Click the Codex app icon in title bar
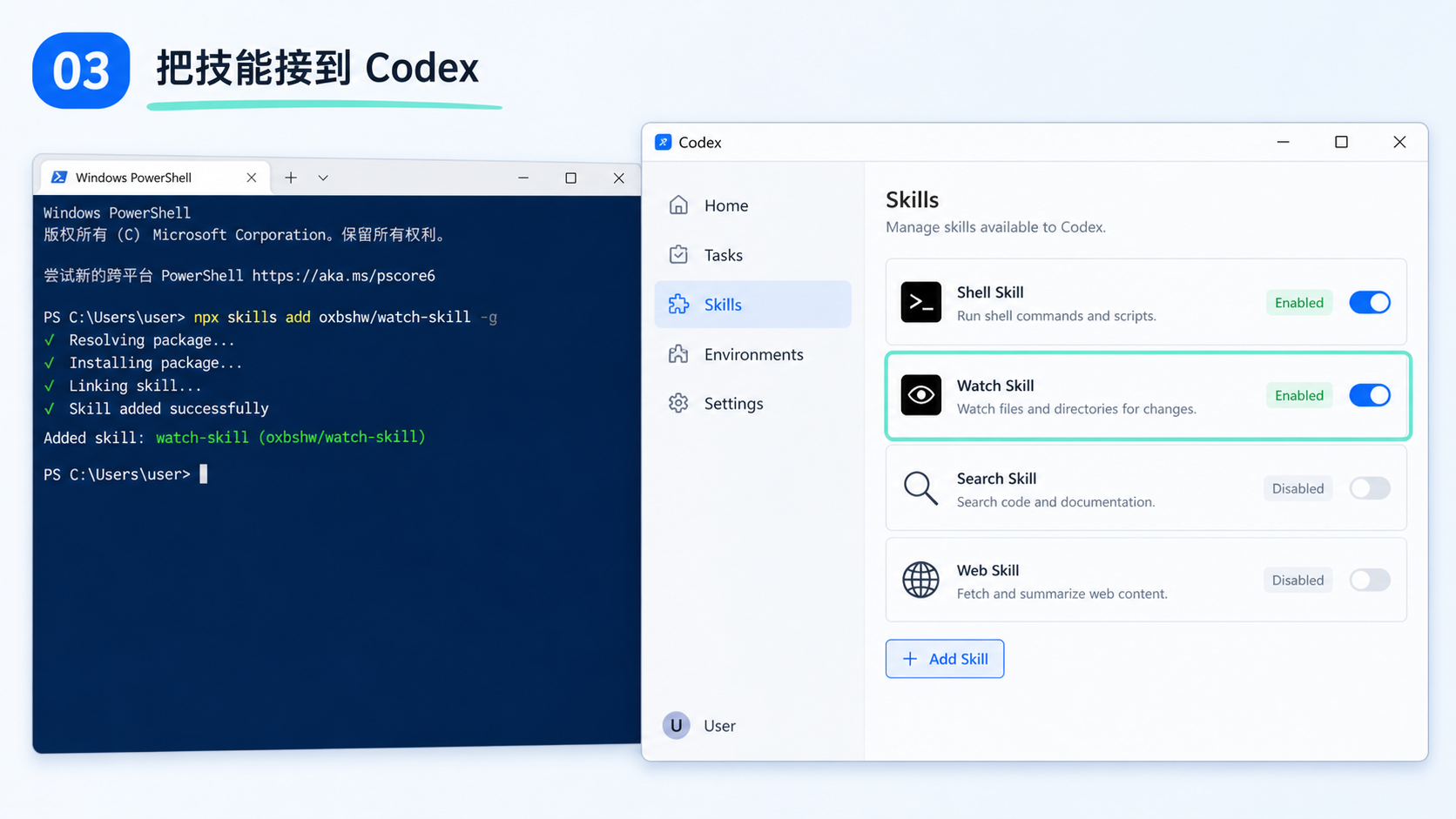This screenshot has height=819, width=1456. pos(664,142)
